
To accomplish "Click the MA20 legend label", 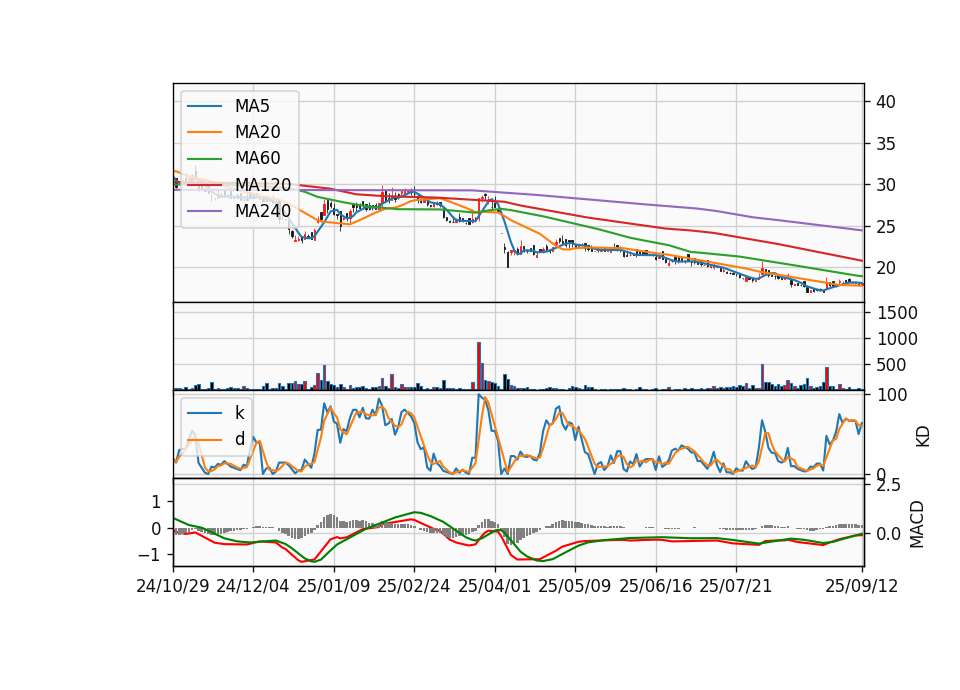I will coord(257,132).
